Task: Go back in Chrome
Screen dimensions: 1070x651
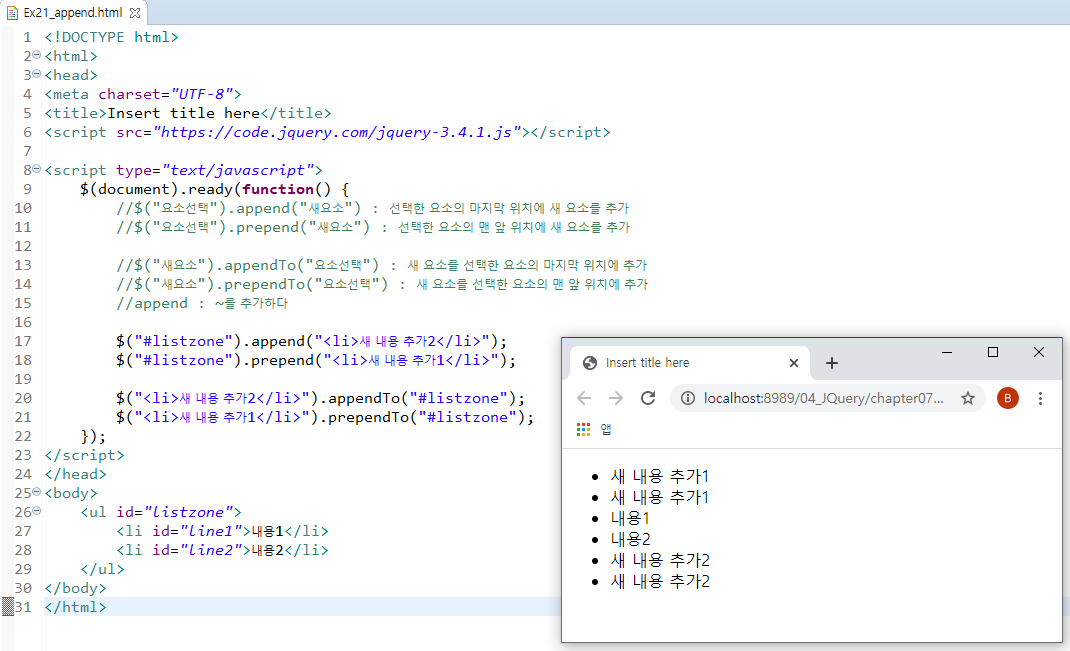Action: pyautogui.click(x=584, y=398)
